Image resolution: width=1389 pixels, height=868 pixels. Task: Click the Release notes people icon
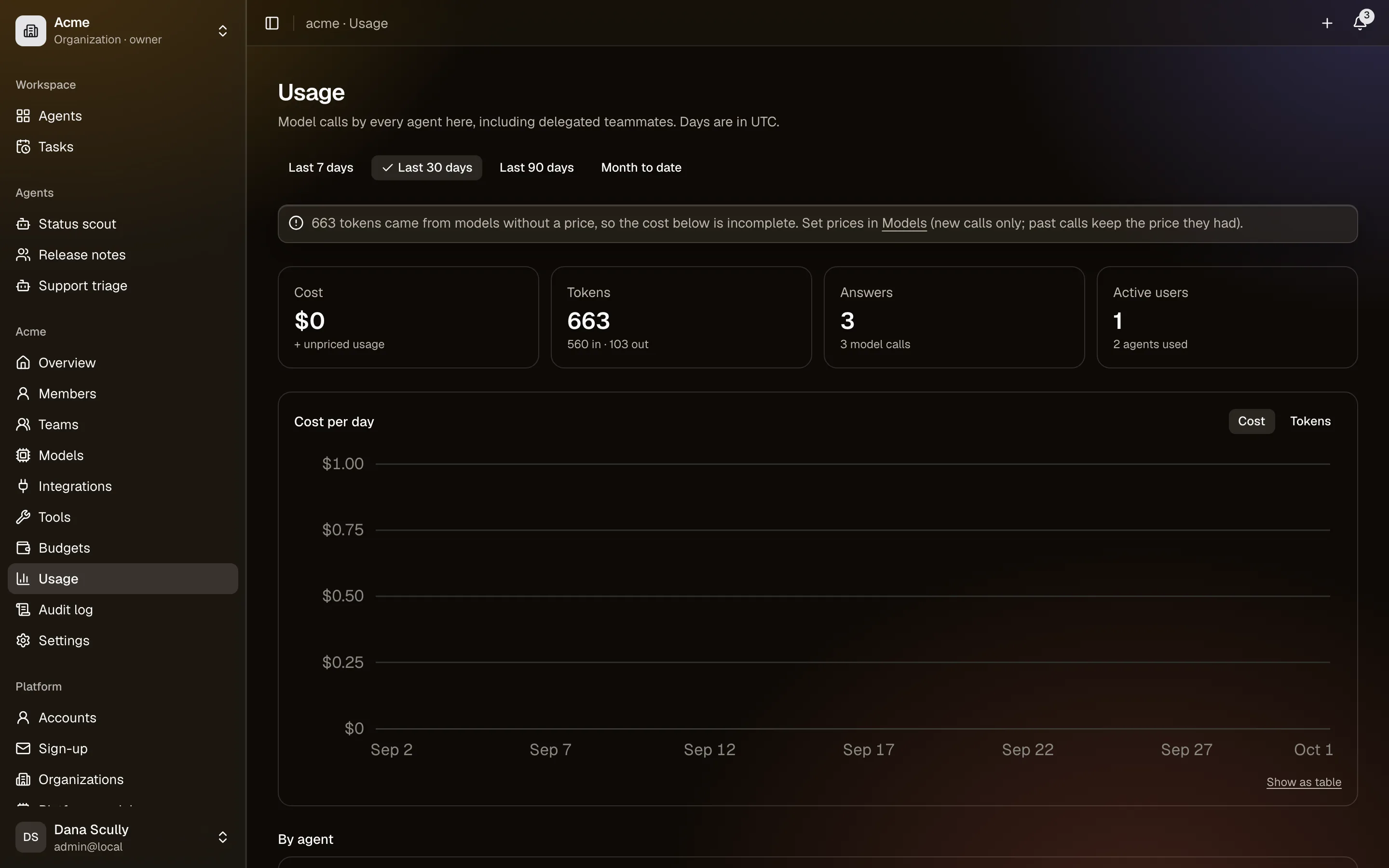(x=23, y=255)
